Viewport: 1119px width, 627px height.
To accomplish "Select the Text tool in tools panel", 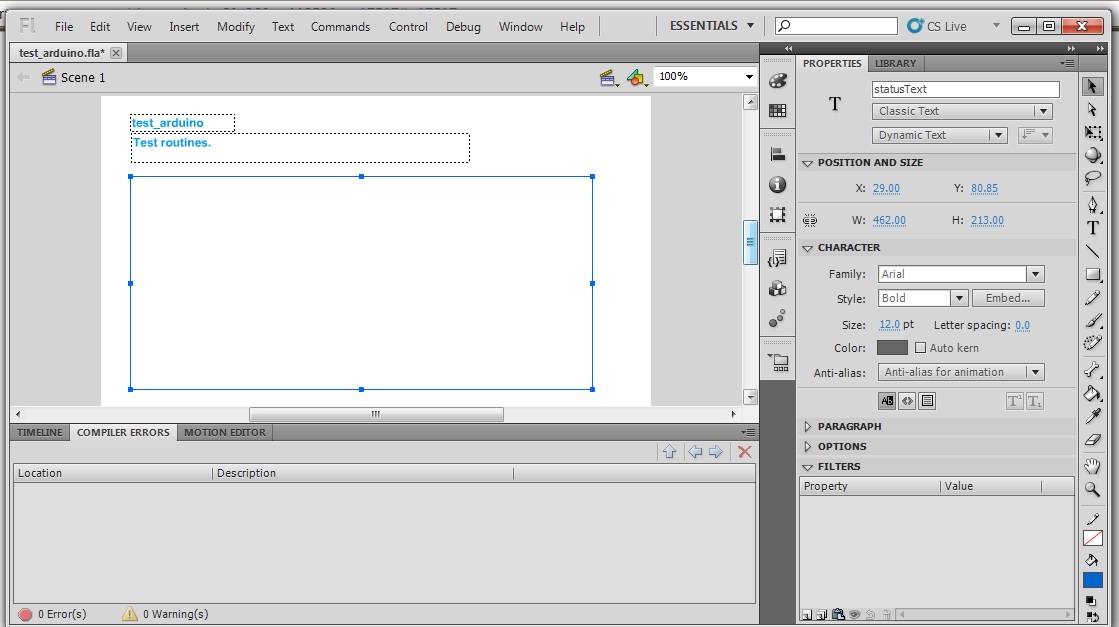I will [x=1092, y=228].
